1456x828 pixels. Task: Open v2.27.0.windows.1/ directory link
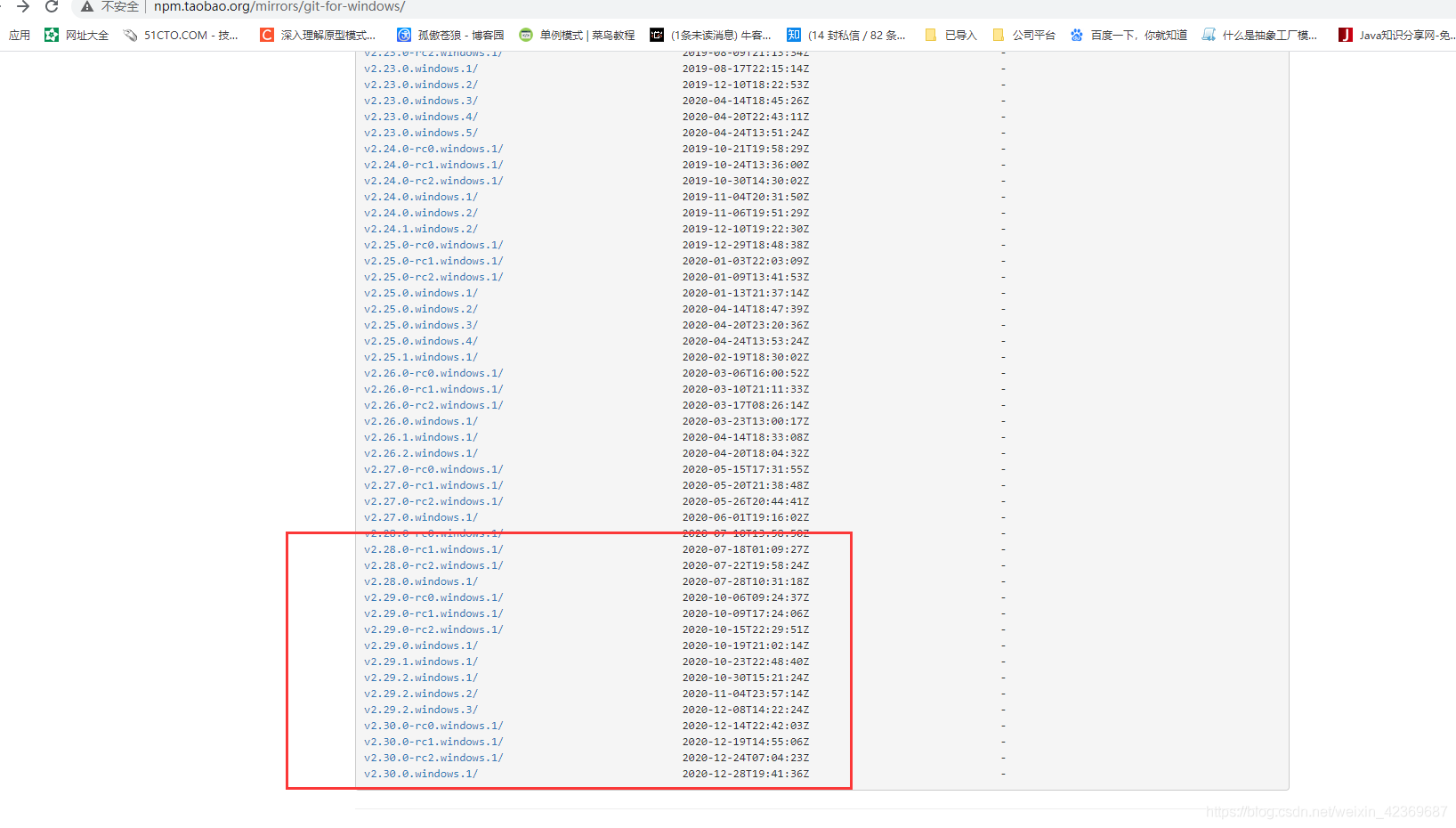421,517
